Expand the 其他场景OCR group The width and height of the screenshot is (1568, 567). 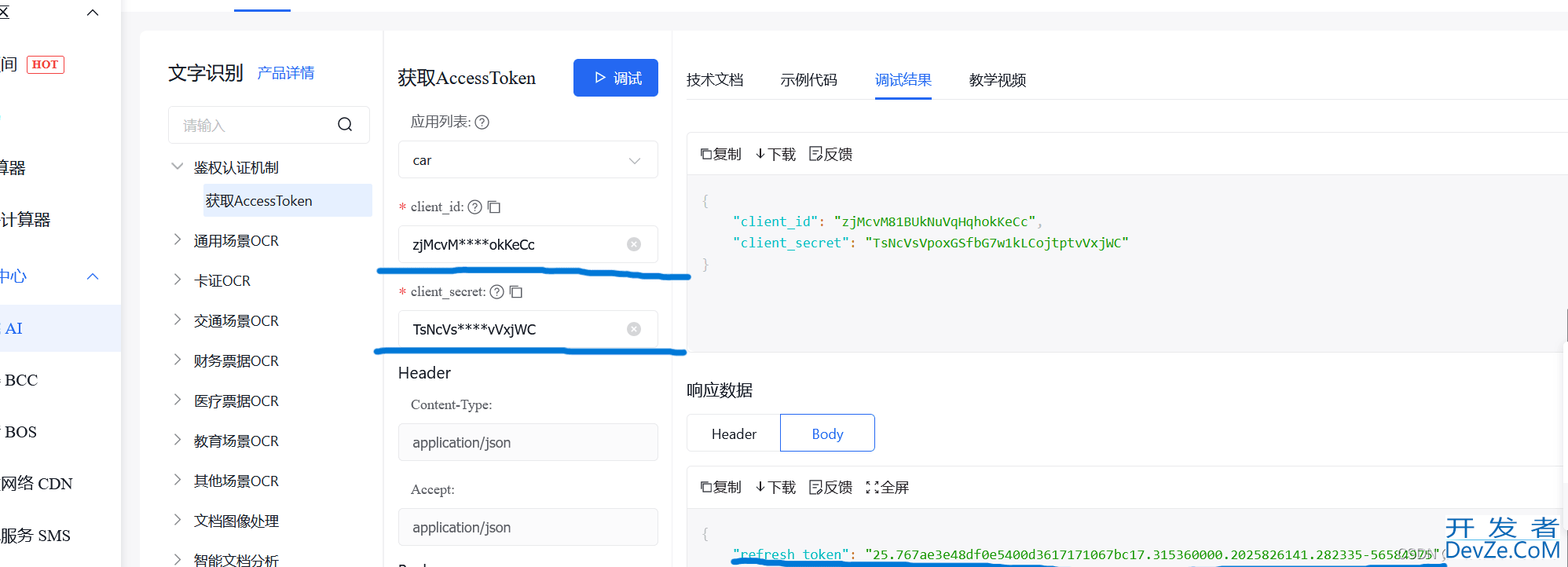(x=178, y=480)
